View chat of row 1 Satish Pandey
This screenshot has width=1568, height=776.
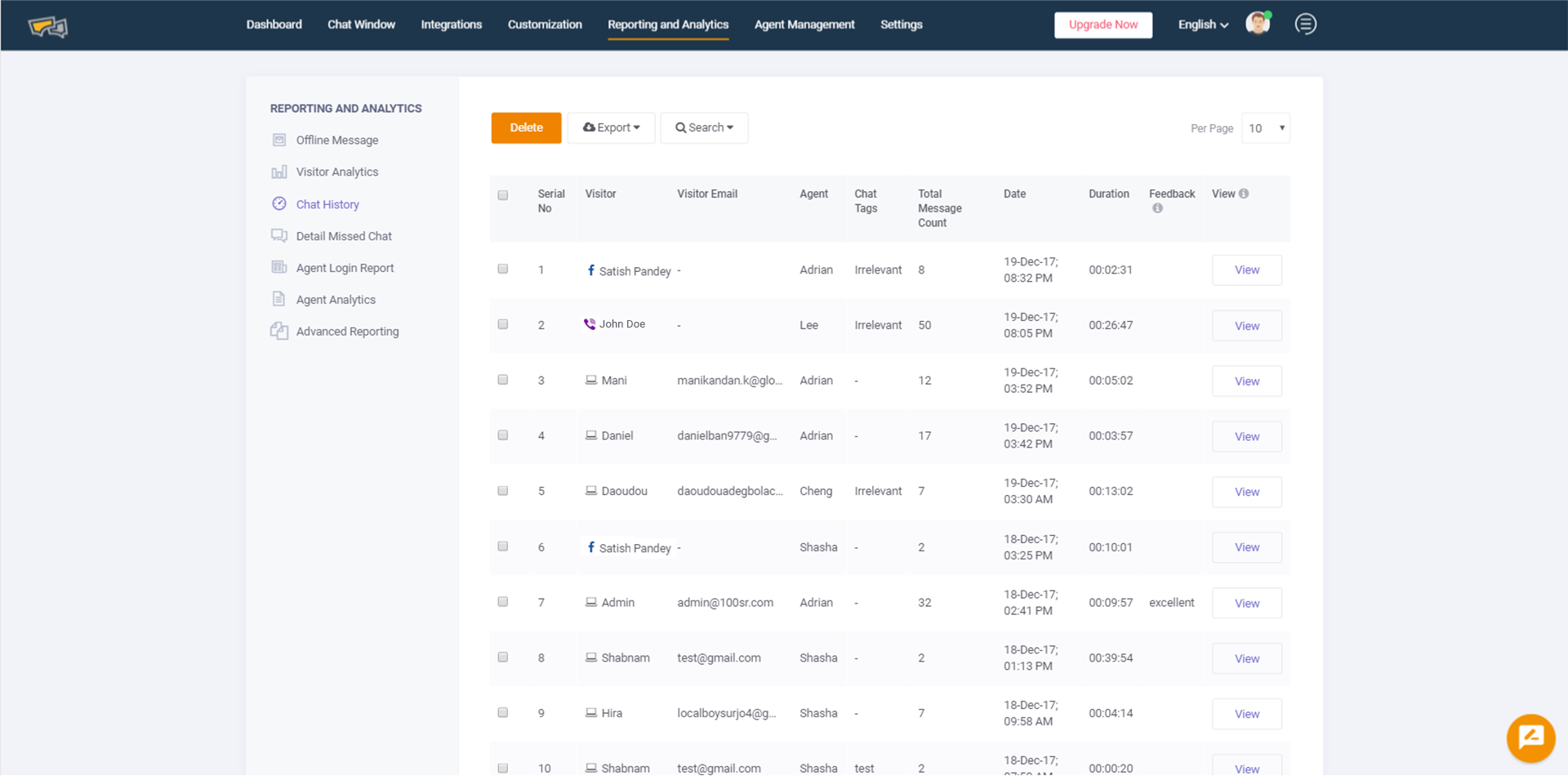pos(1247,270)
